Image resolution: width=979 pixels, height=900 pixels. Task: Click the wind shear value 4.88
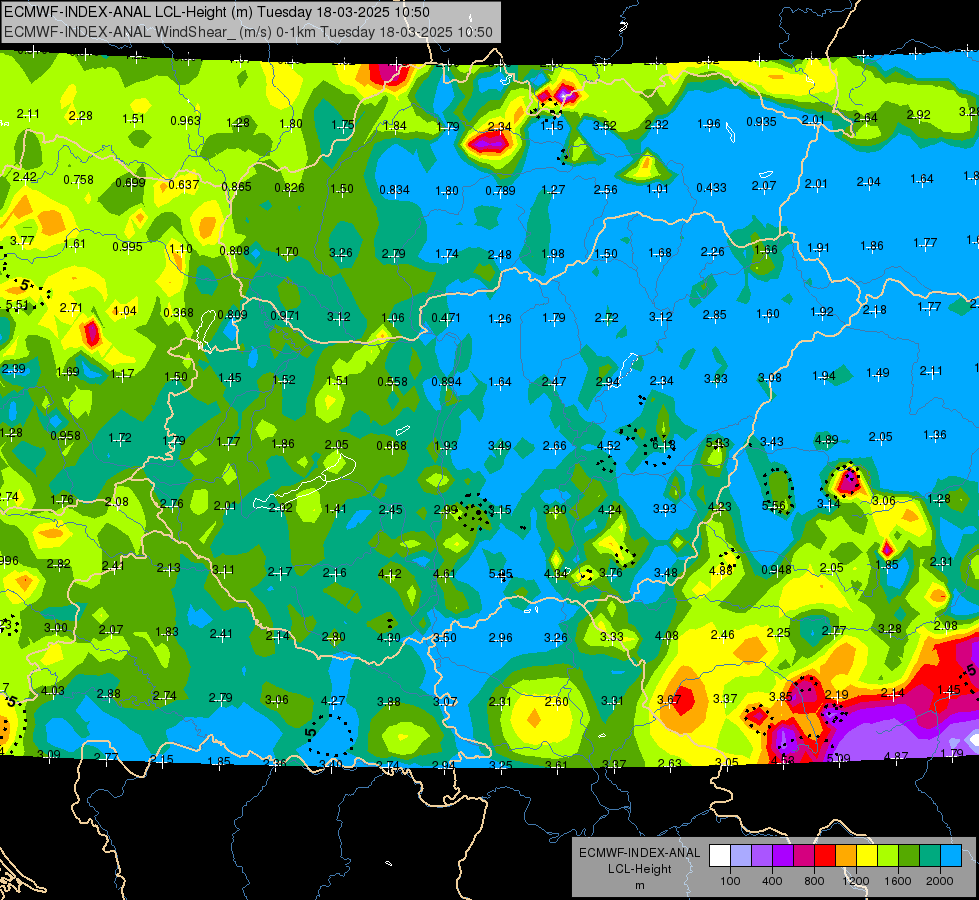(721, 571)
